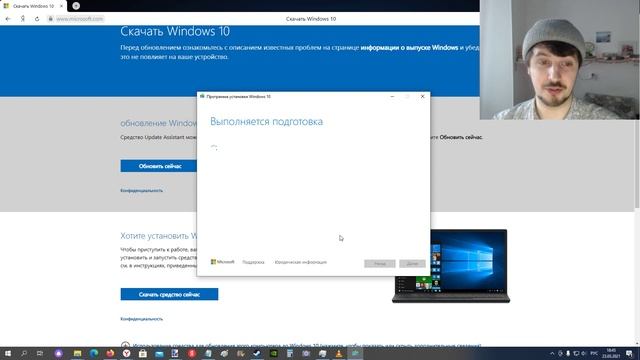
Task: Minimize the Windows 10 setup window
Action: tap(392, 97)
